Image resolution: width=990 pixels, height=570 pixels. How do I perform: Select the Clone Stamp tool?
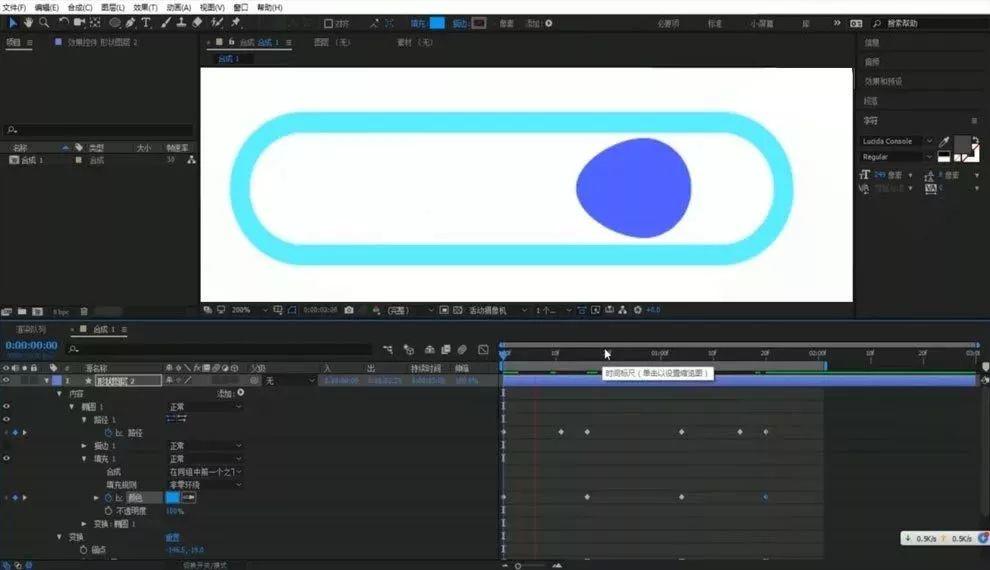[181, 23]
